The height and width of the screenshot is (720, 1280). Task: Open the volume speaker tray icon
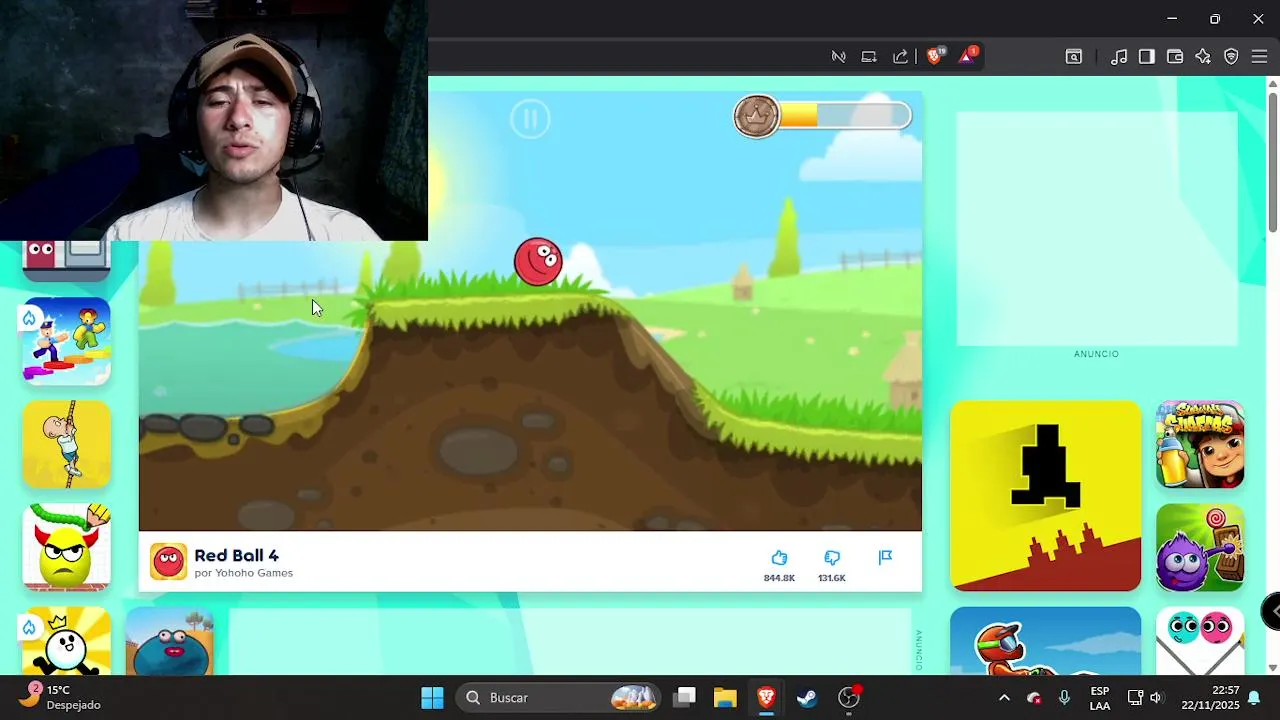pos(1157,698)
